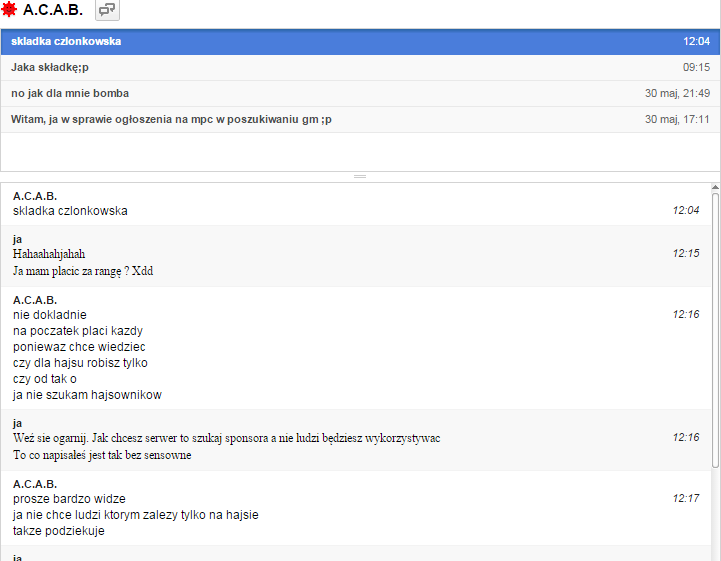Screen dimensions: 721x561
Task: Click the message 'Hahaahahjahah'
Action: (x=49, y=254)
